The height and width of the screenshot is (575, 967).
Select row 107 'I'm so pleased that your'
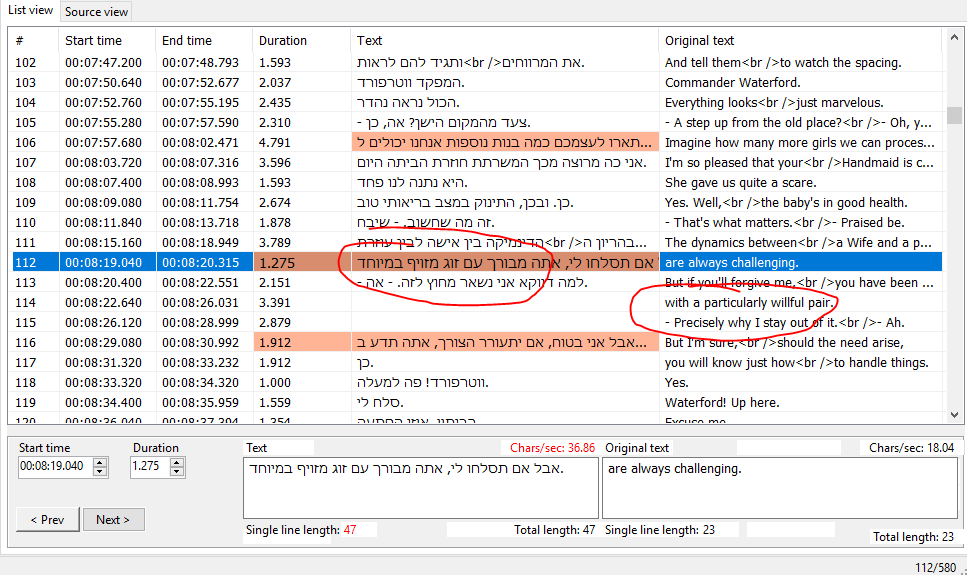[x=477, y=162]
